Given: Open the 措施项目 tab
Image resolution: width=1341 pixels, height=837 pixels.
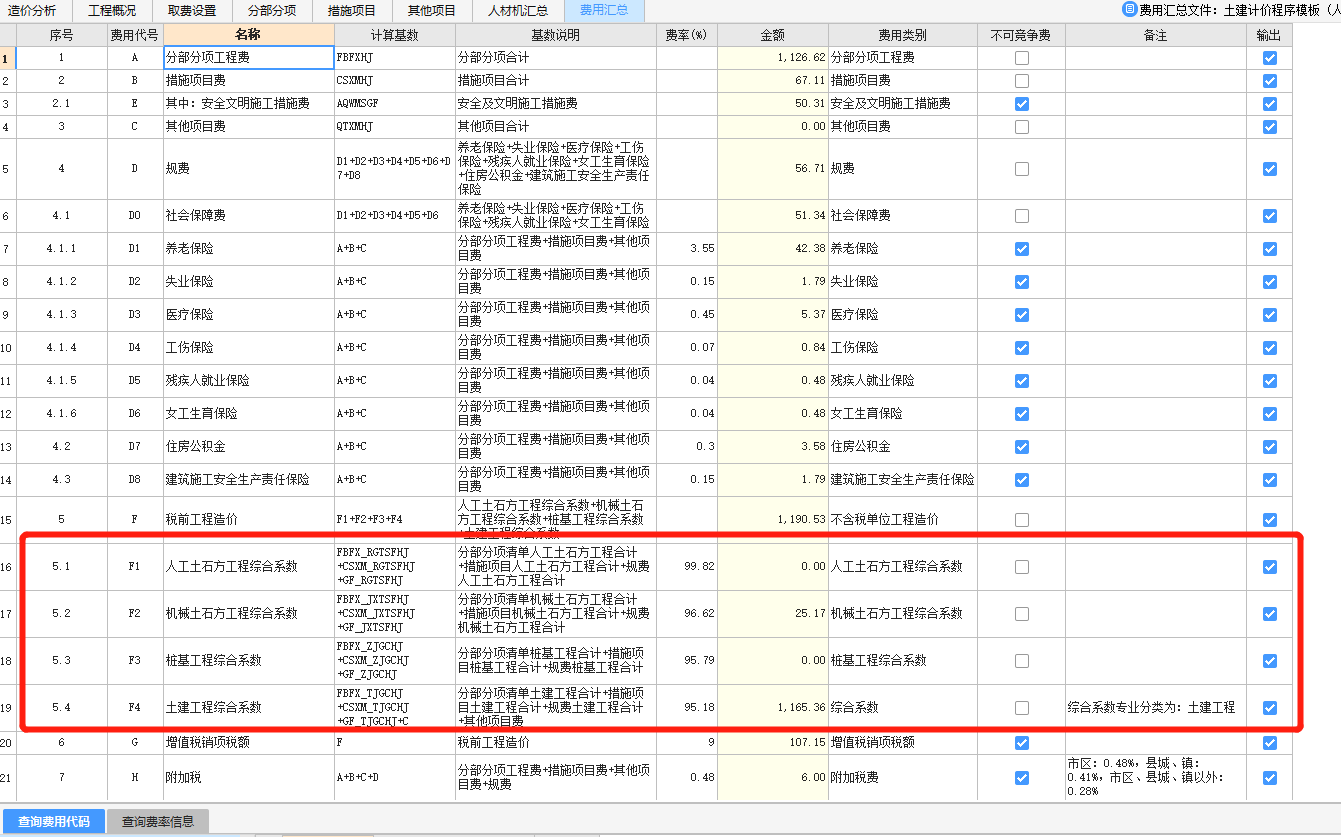Looking at the screenshot, I should [x=352, y=11].
